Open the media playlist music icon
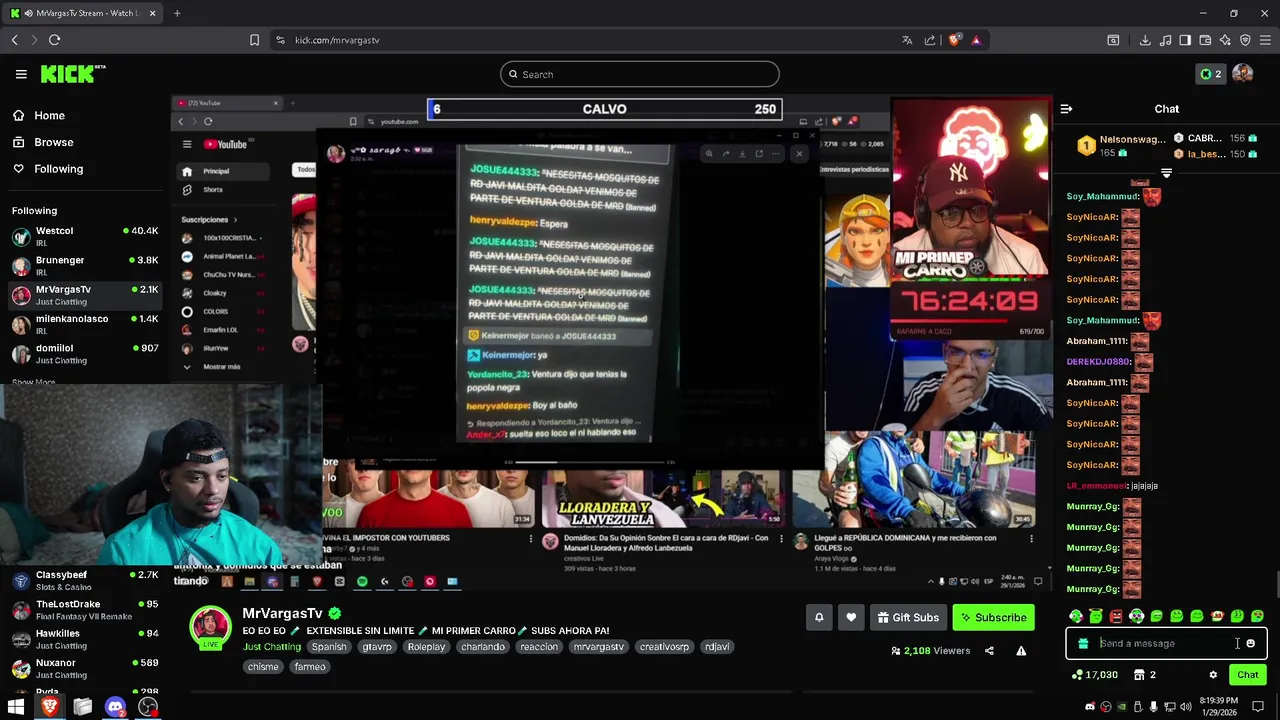 (1165, 40)
